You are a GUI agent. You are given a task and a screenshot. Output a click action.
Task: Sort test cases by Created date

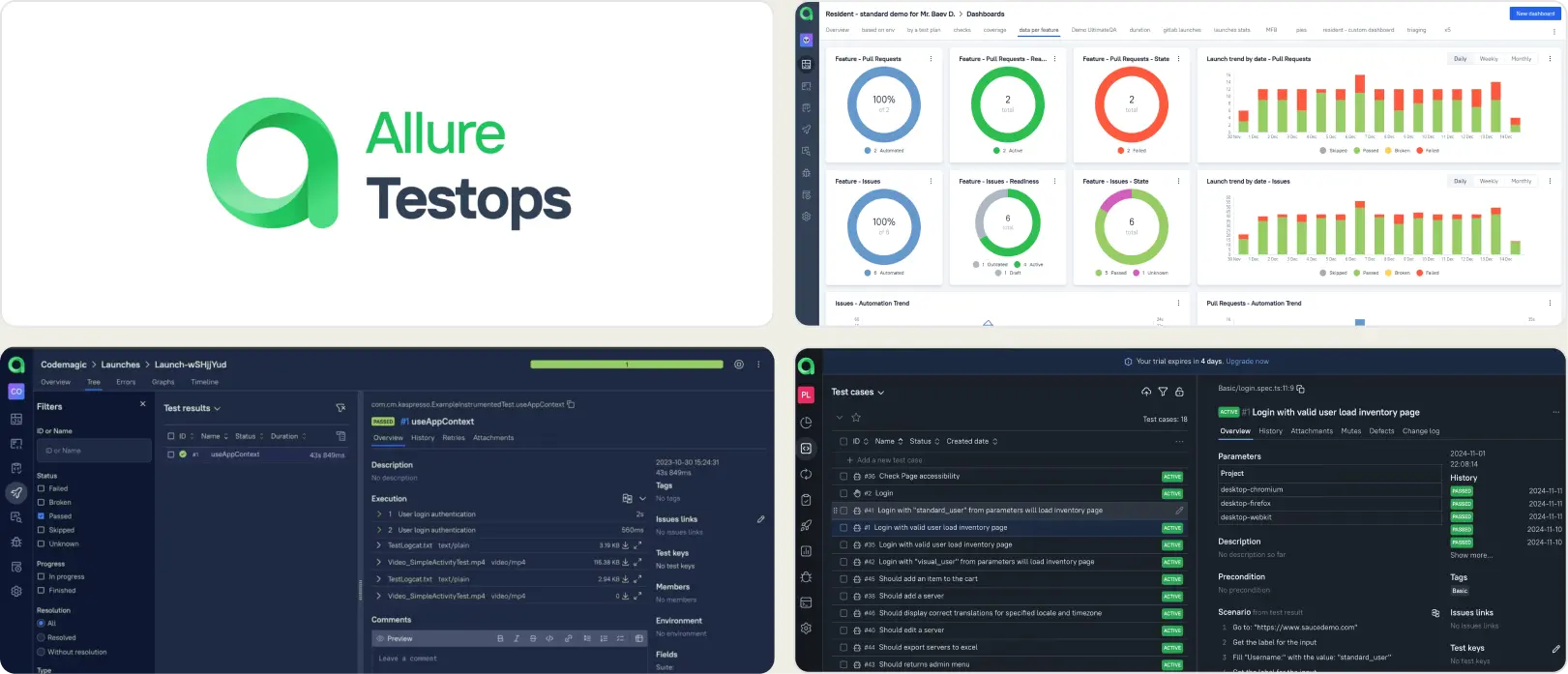tap(971, 441)
